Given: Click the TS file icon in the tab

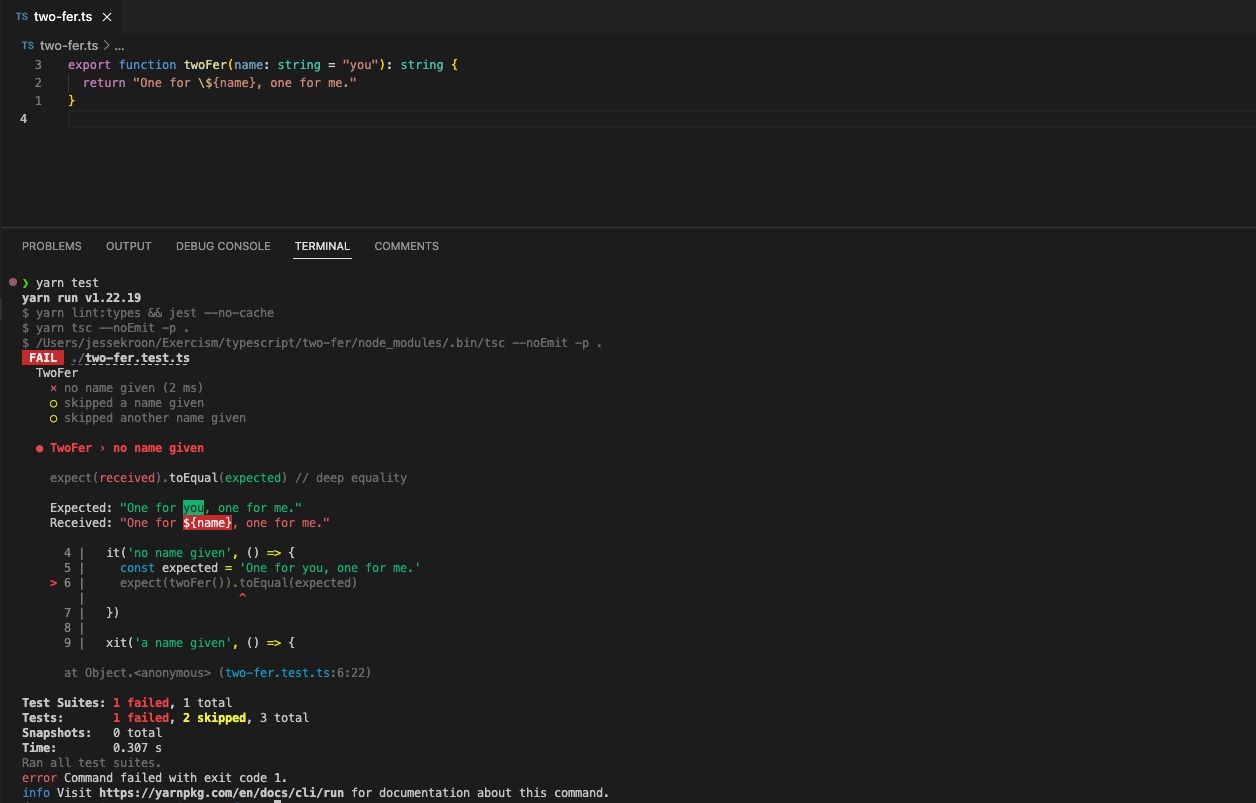Looking at the screenshot, I should coord(22,17).
